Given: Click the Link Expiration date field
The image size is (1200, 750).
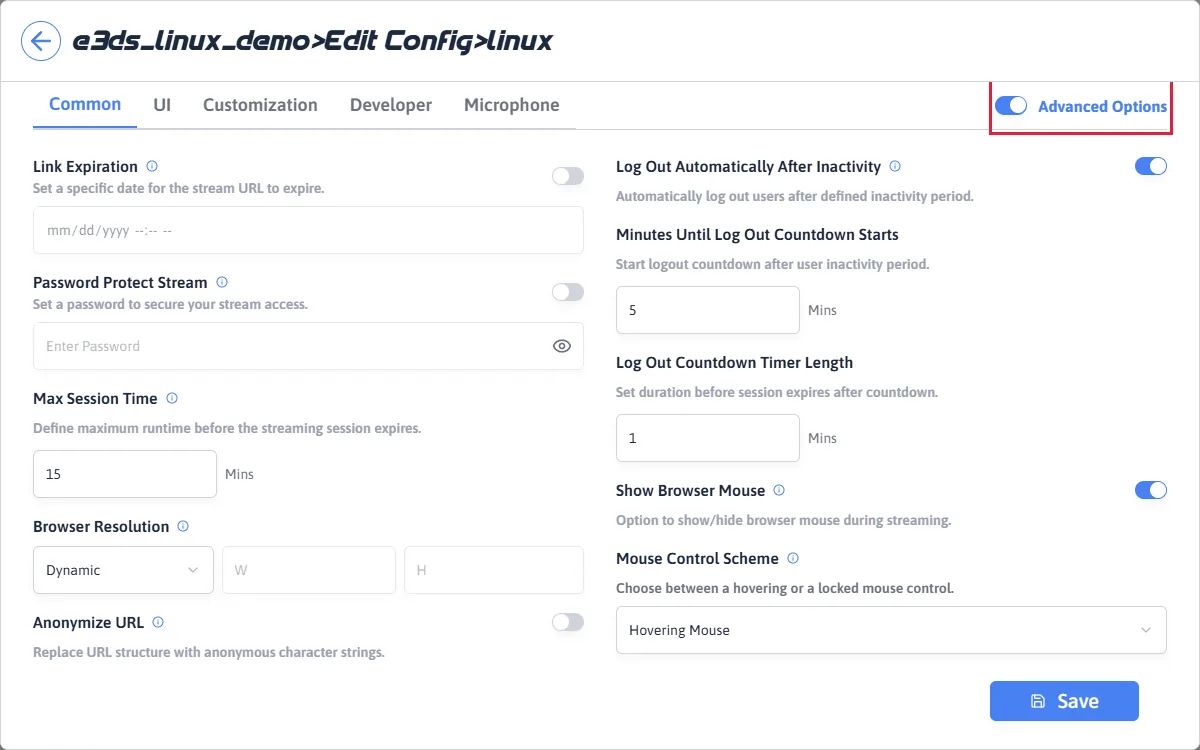Looking at the screenshot, I should 308,230.
